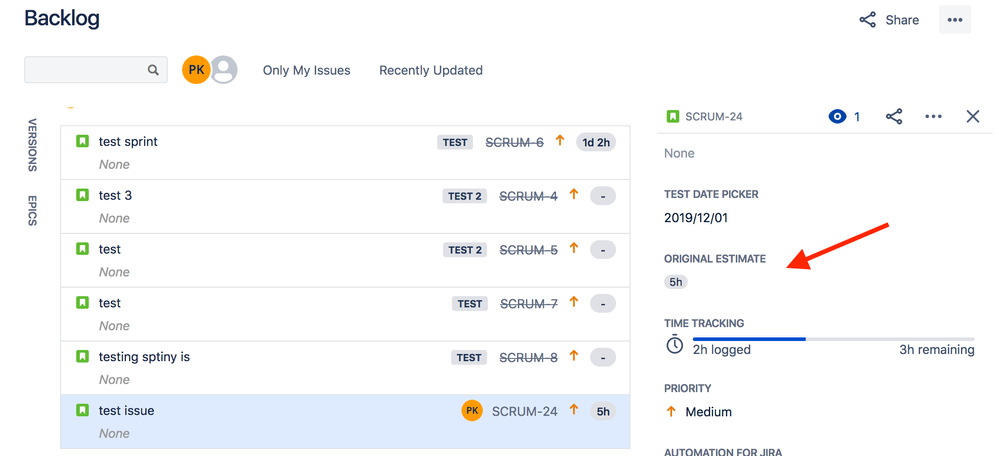This screenshot has height=456, width=999.
Task: Click the story icon of test 3 issue
Action: coord(82,195)
